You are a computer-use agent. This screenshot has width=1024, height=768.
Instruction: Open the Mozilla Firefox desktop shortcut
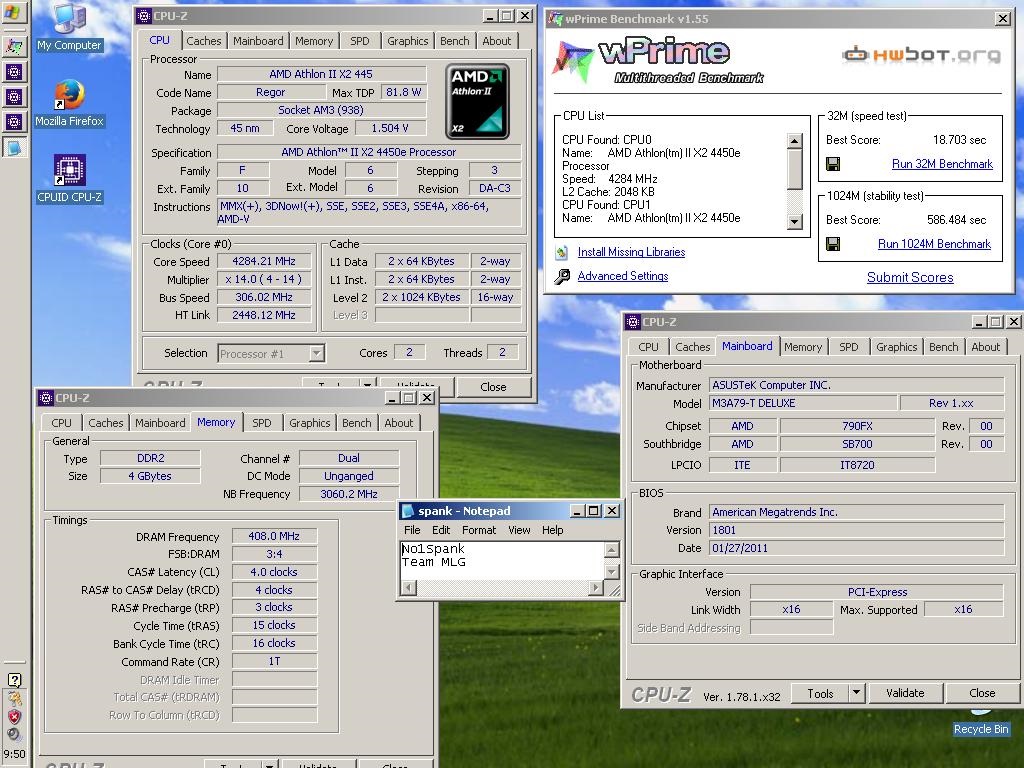(x=69, y=103)
